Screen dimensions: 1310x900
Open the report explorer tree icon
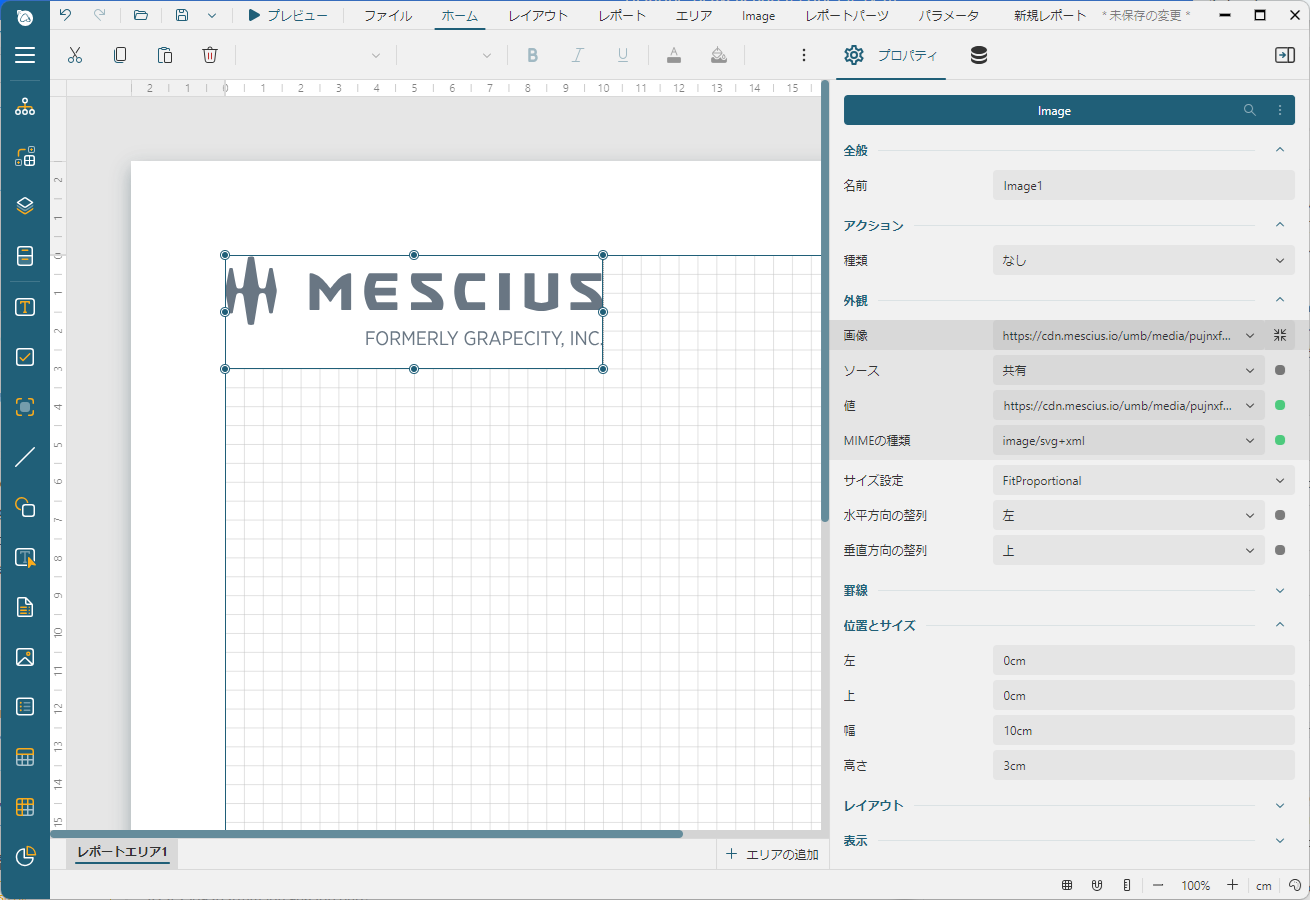[25, 107]
